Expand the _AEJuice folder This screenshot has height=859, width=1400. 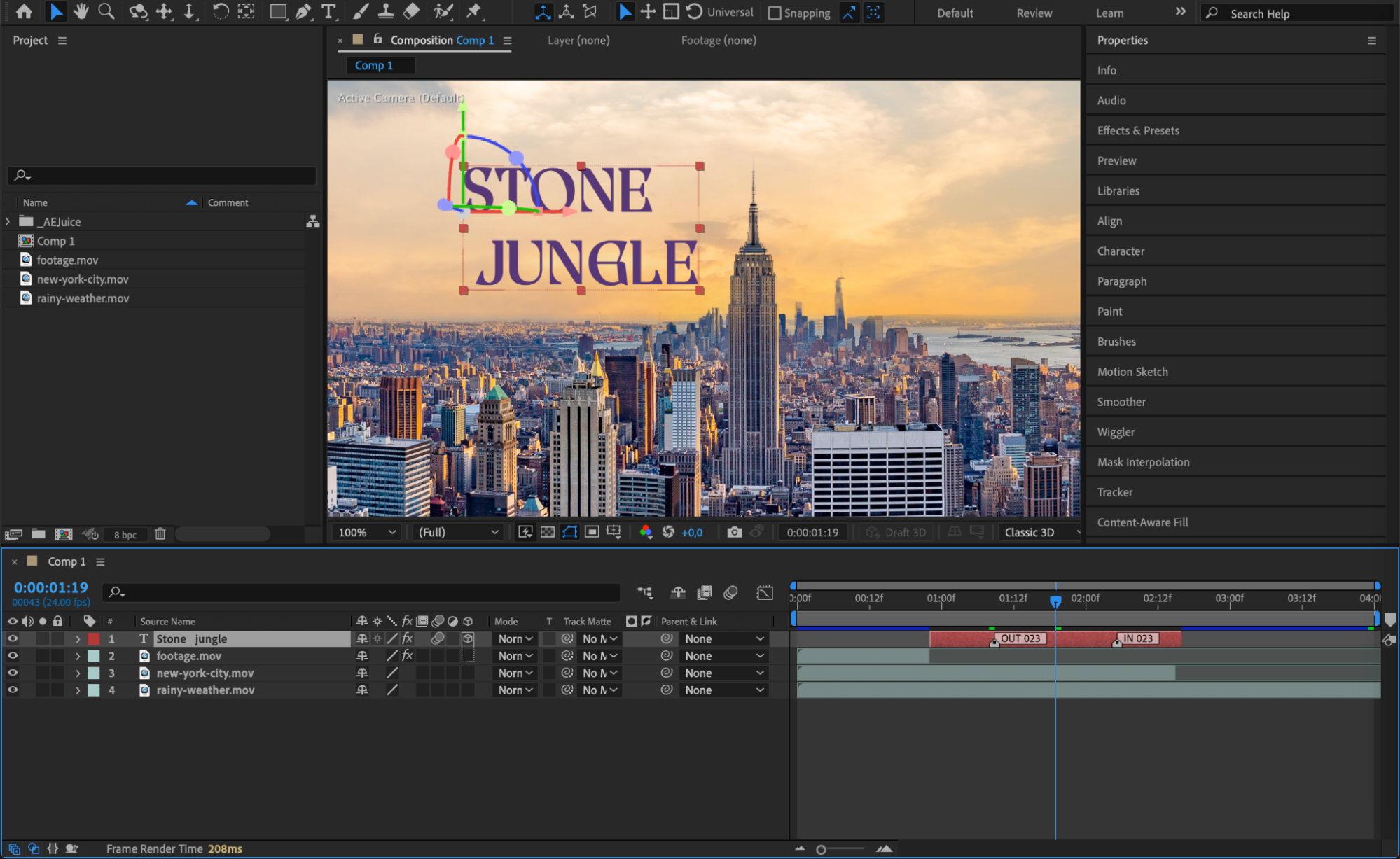[8, 222]
